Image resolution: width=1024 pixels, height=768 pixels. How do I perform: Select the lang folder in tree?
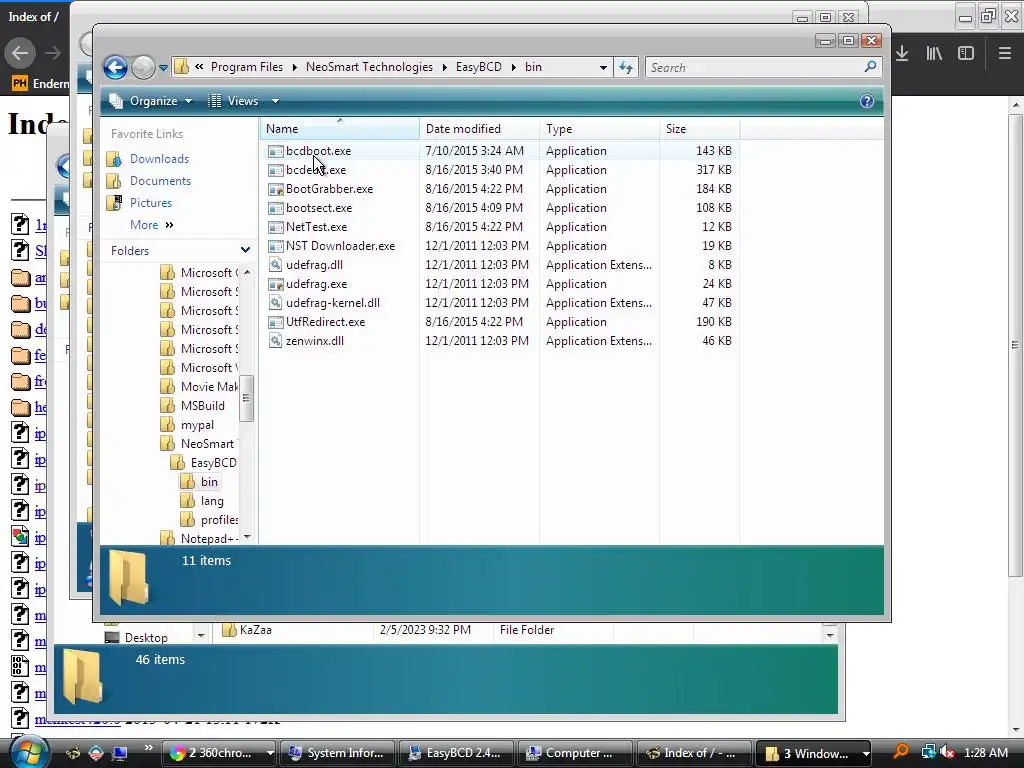(212, 501)
